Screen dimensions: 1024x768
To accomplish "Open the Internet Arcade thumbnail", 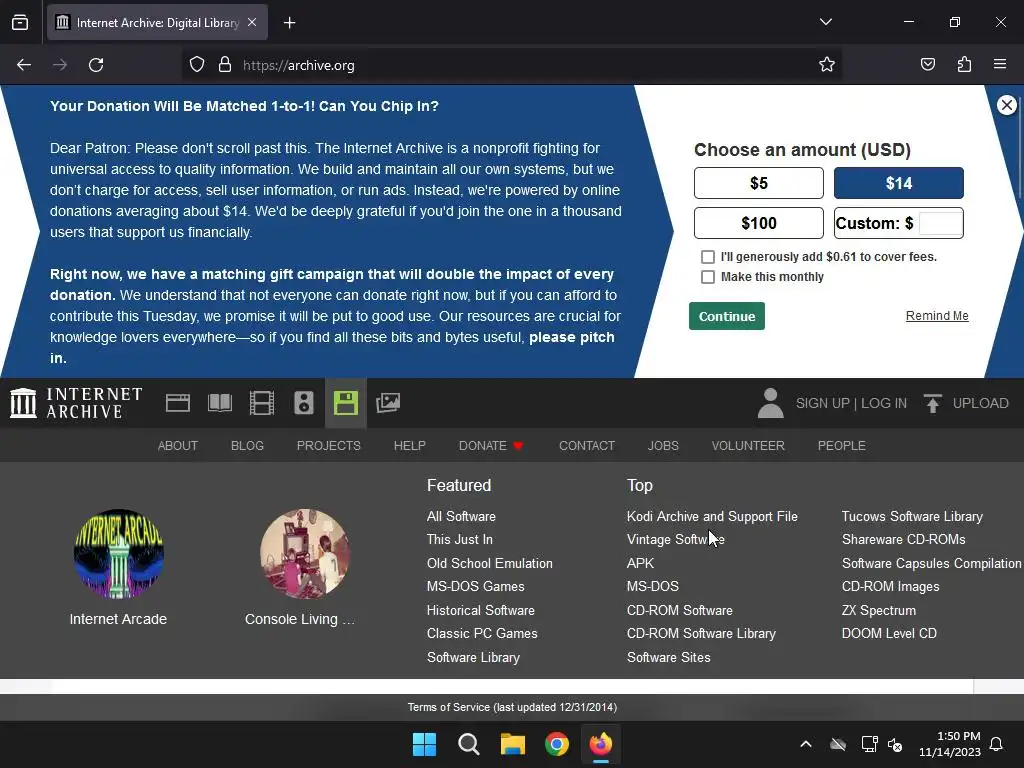I will [x=118, y=554].
